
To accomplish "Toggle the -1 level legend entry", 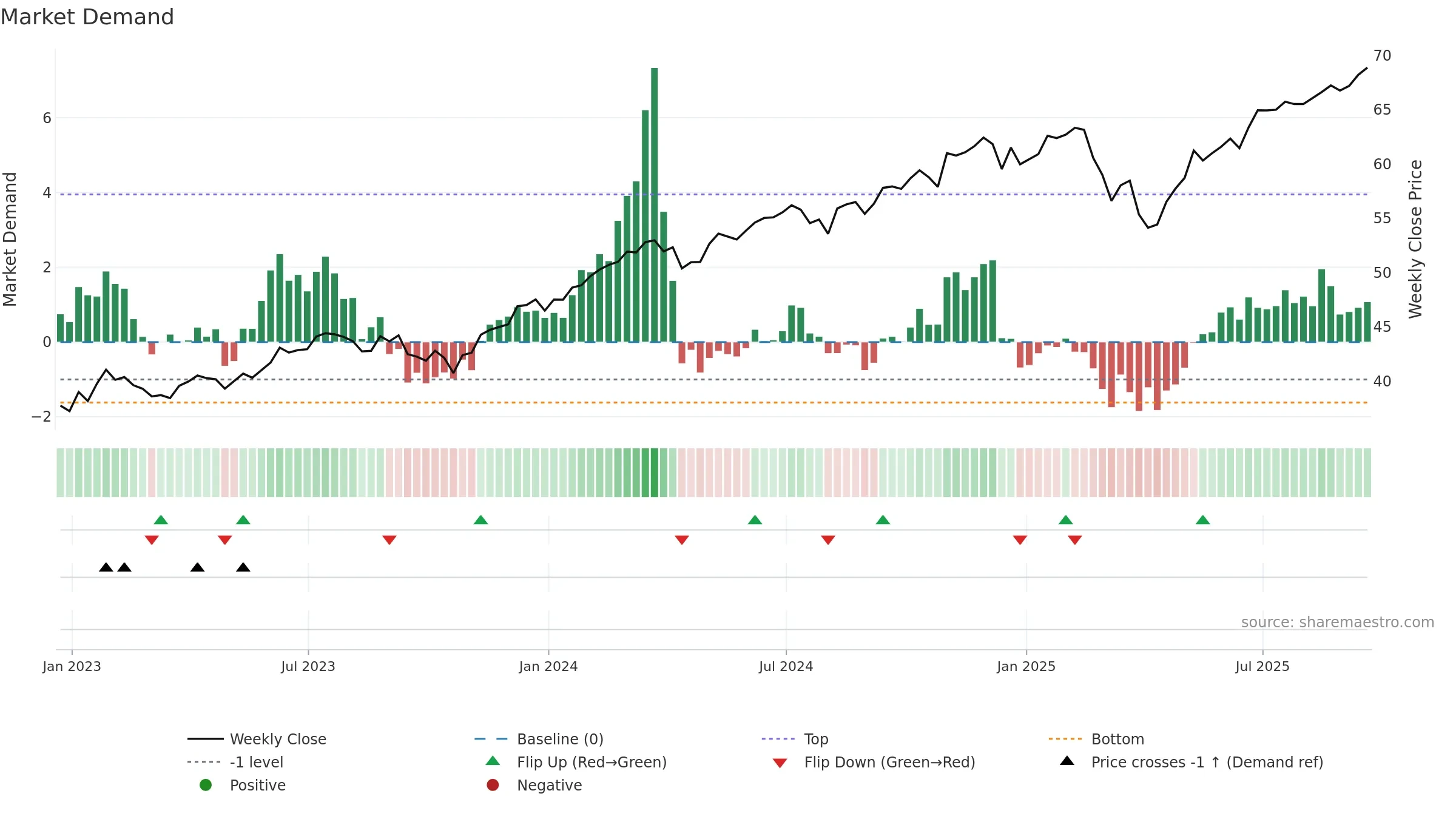I will pos(235,762).
